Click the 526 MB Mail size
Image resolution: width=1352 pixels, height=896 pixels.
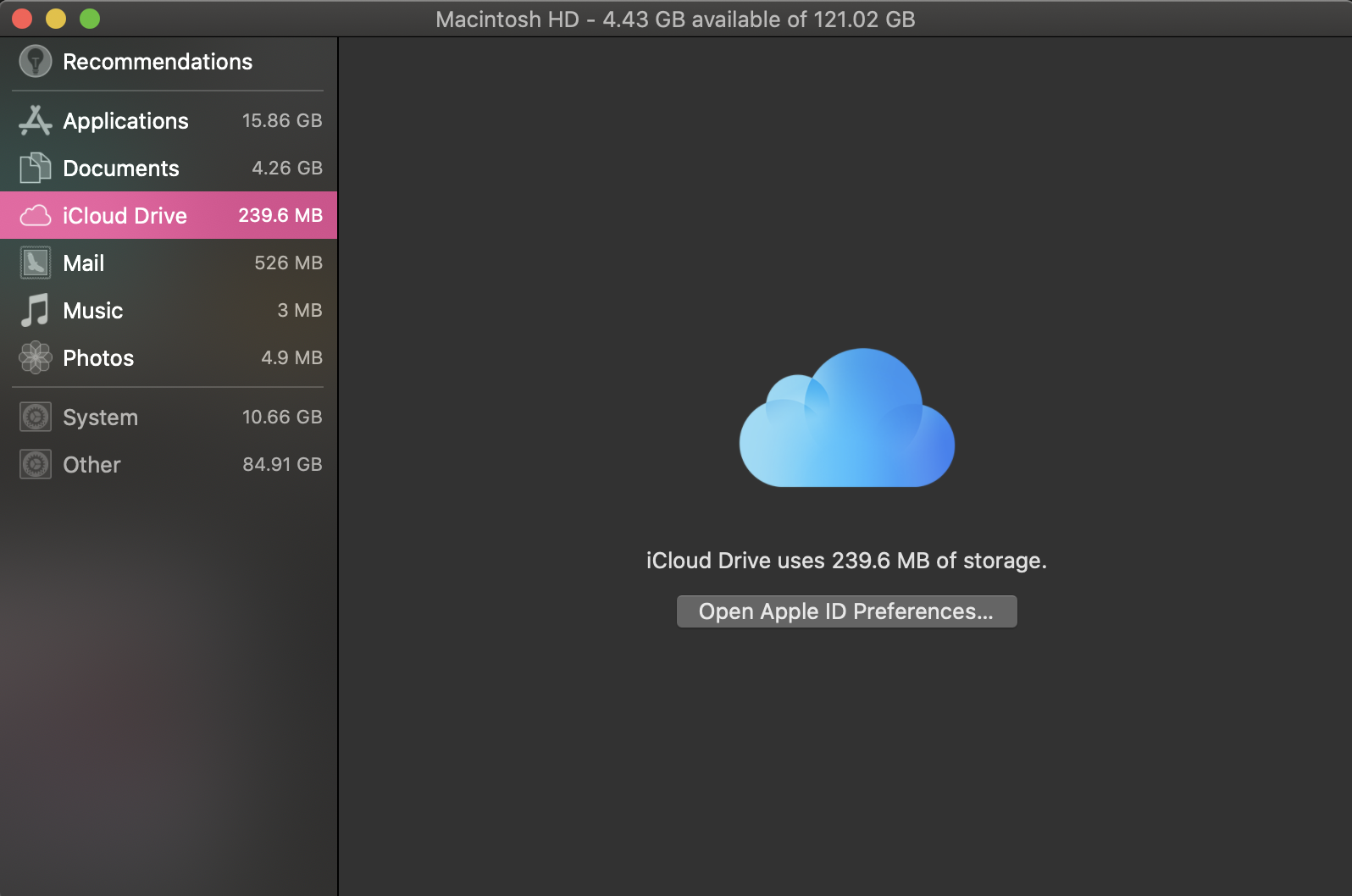(x=288, y=263)
